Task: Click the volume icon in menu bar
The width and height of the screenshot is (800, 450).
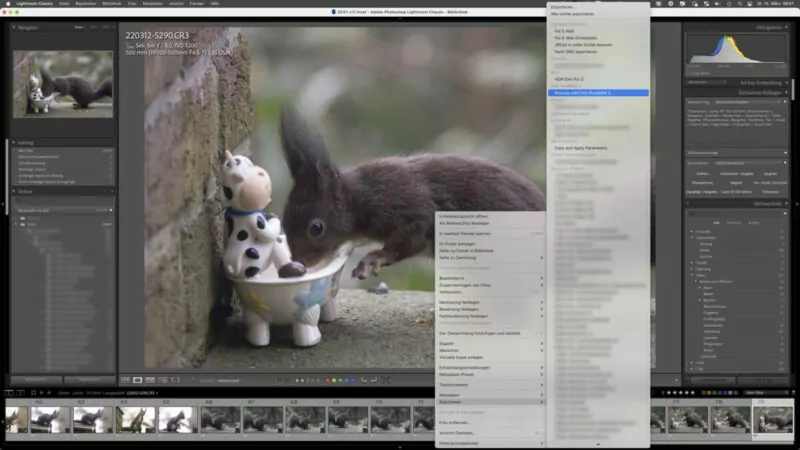Action: (717, 4)
